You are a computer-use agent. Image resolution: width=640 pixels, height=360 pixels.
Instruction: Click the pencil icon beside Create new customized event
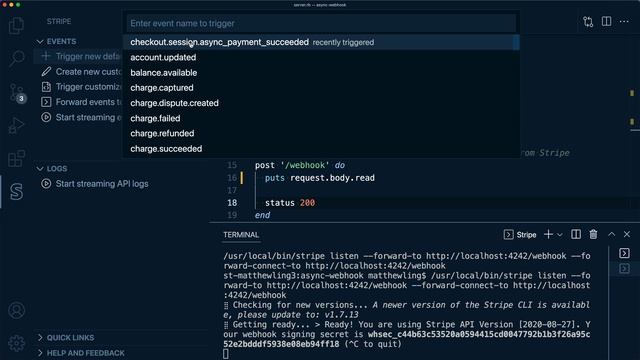click(x=46, y=71)
